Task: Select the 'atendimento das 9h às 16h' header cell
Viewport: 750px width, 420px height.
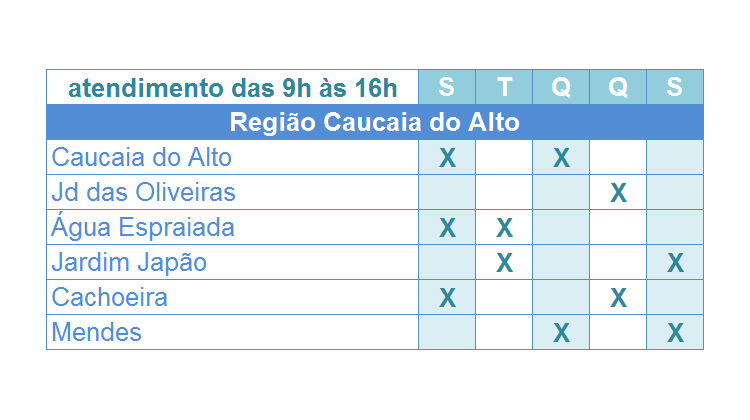Action: (232, 88)
